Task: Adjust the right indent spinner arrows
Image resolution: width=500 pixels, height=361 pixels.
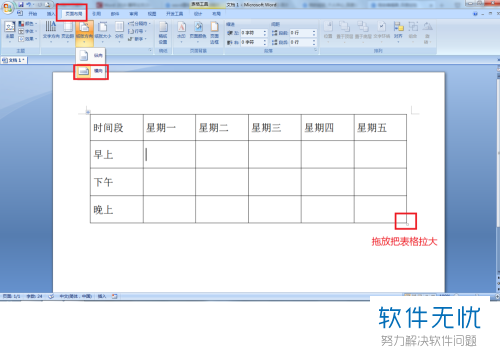Action: coord(265,42)
